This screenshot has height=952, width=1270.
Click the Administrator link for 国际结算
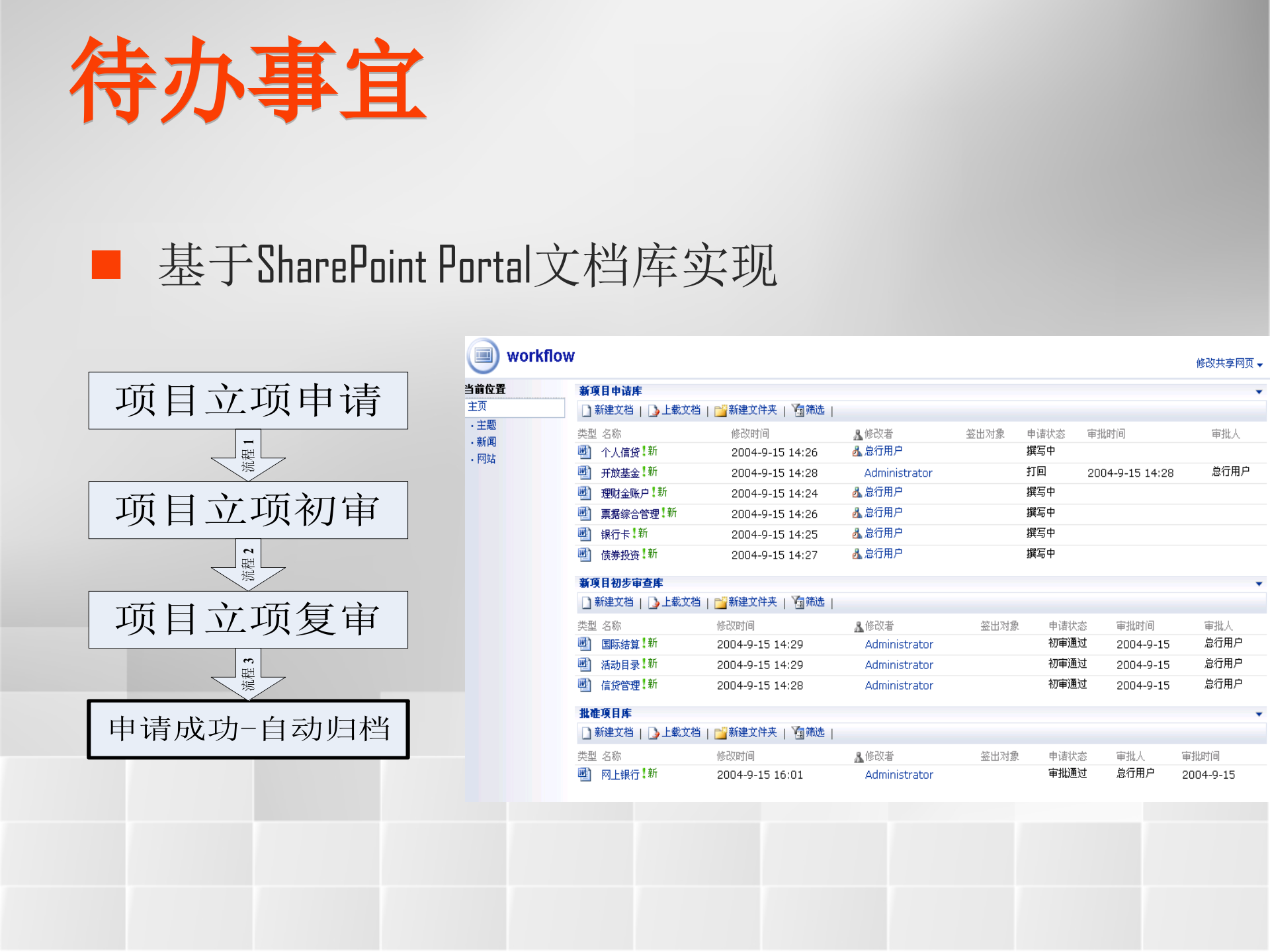pos(898,645)
